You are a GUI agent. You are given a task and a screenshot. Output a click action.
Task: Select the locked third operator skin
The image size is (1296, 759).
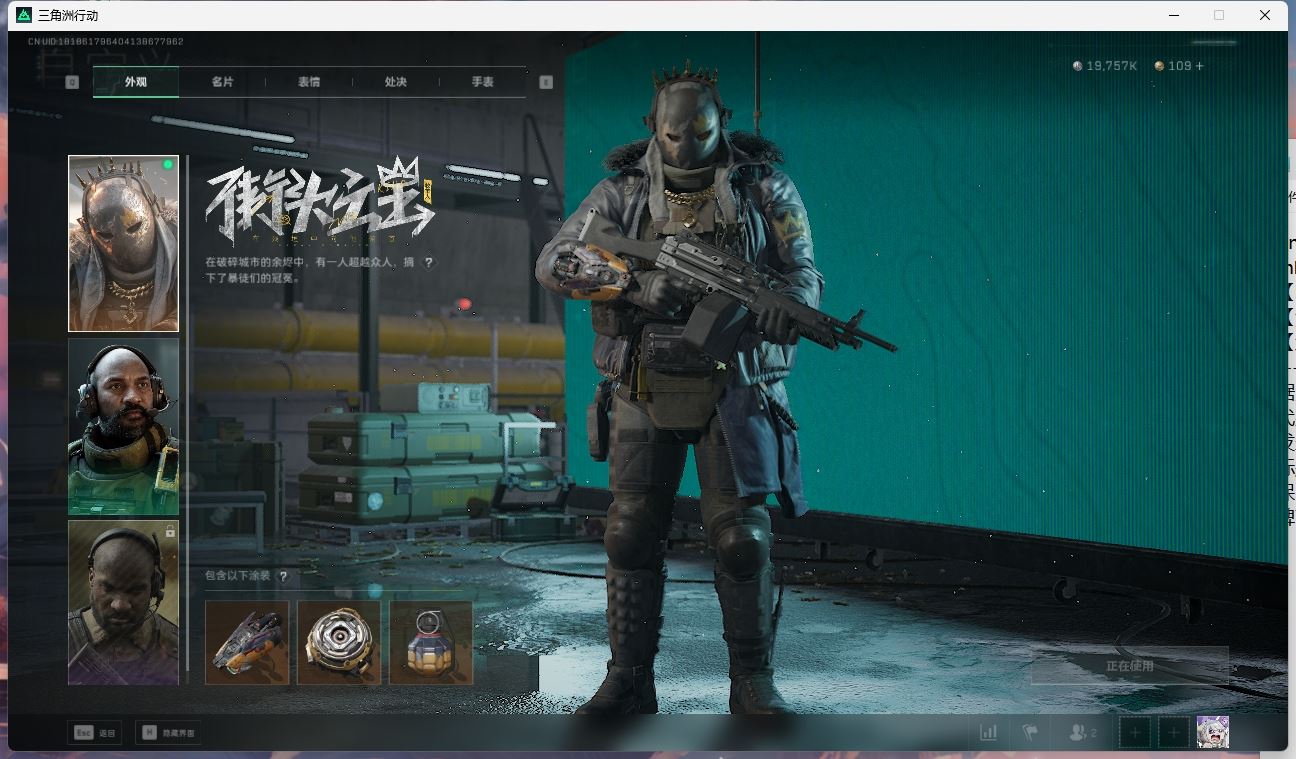tap(123, 602)
